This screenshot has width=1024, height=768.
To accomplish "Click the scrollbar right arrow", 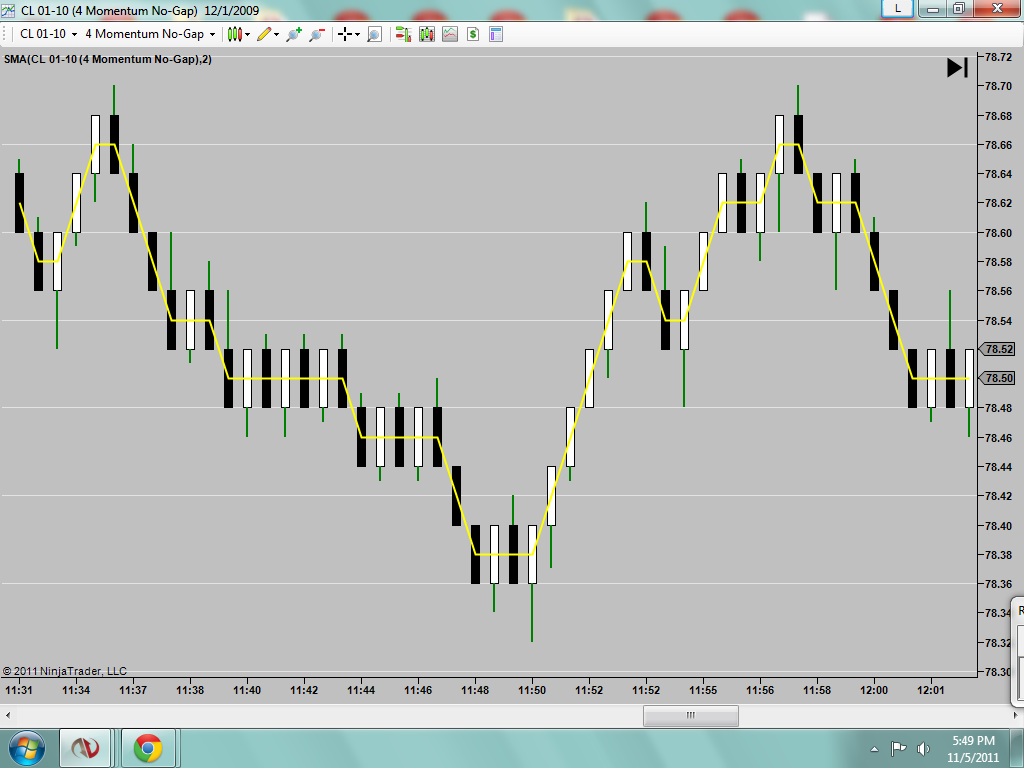I will [1016, 716].
